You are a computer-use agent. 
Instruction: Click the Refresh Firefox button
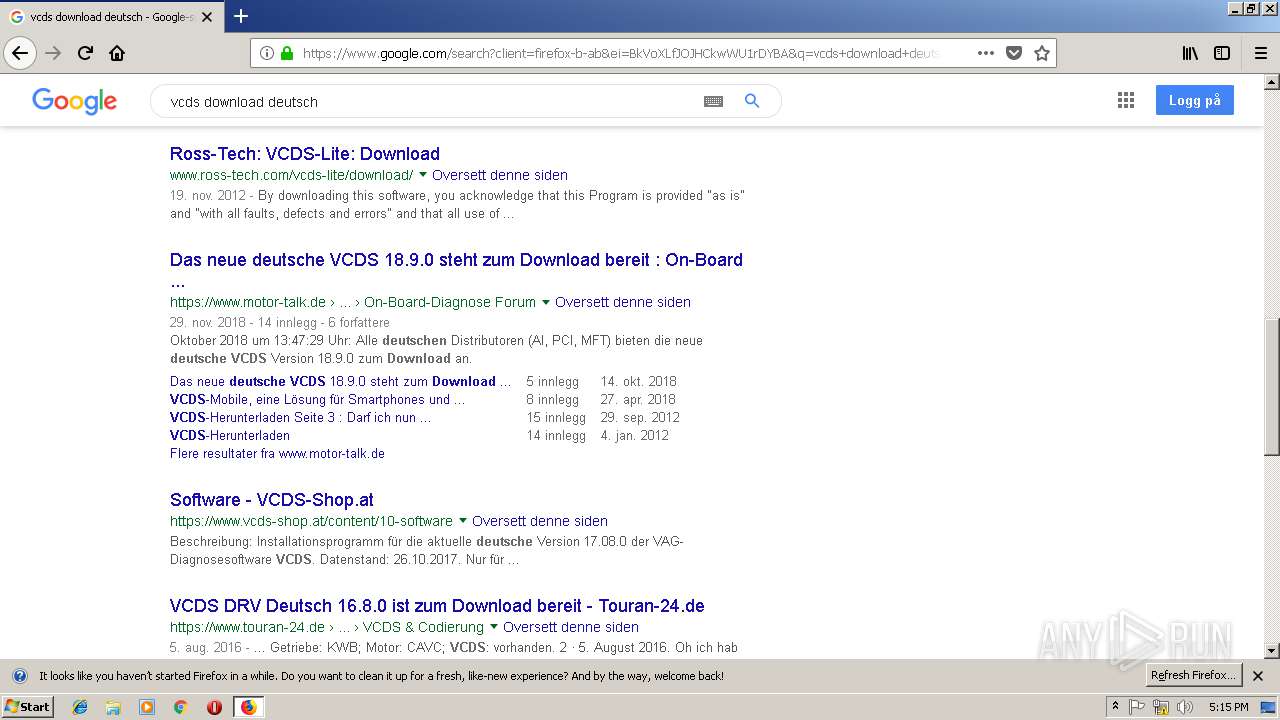click(1193, 675)
